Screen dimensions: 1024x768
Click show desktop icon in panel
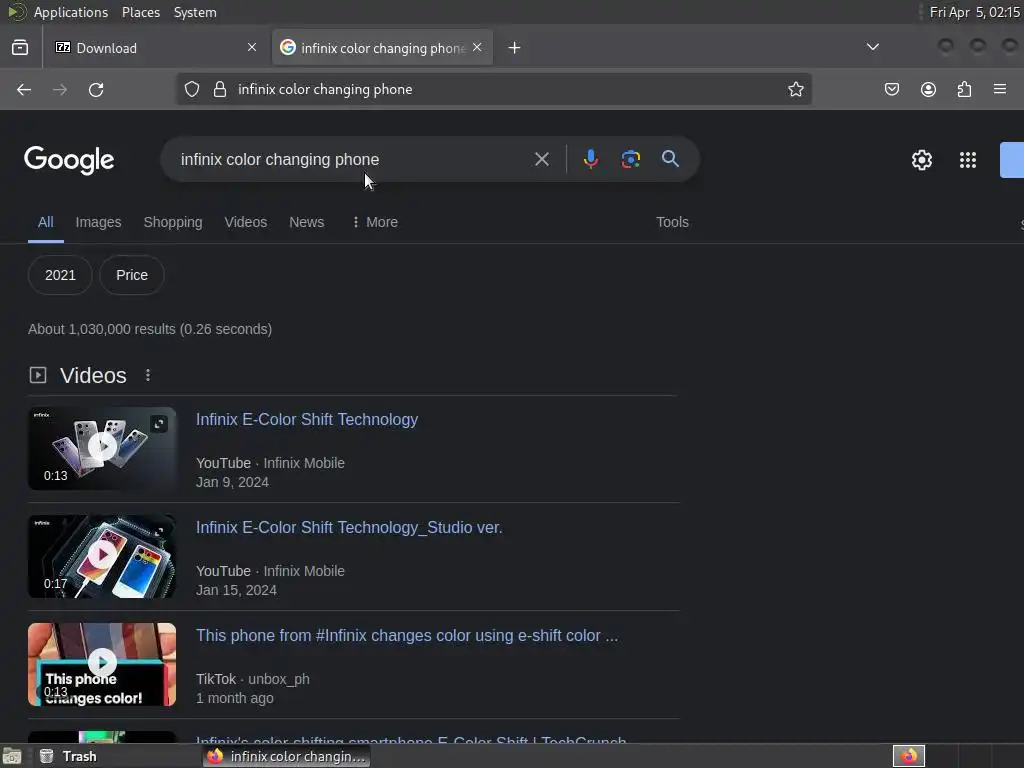tap(12, 757)
